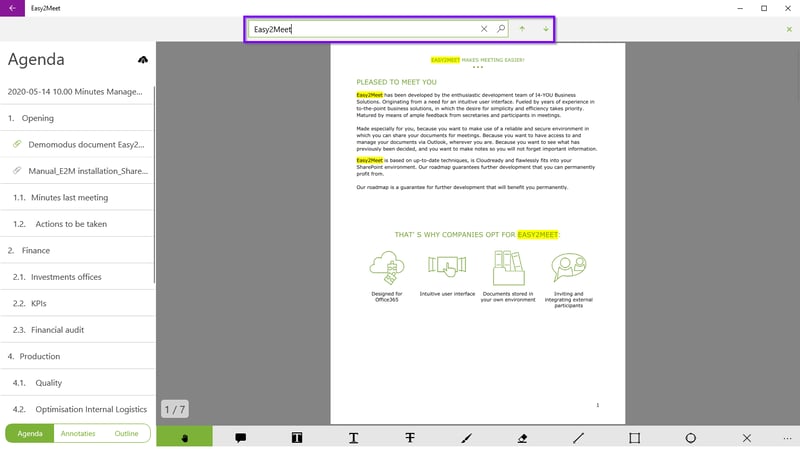Screen dimensions: 800x449
Task: Click the PLEASED TO MEET YOU heading
Action: point(396,82)
